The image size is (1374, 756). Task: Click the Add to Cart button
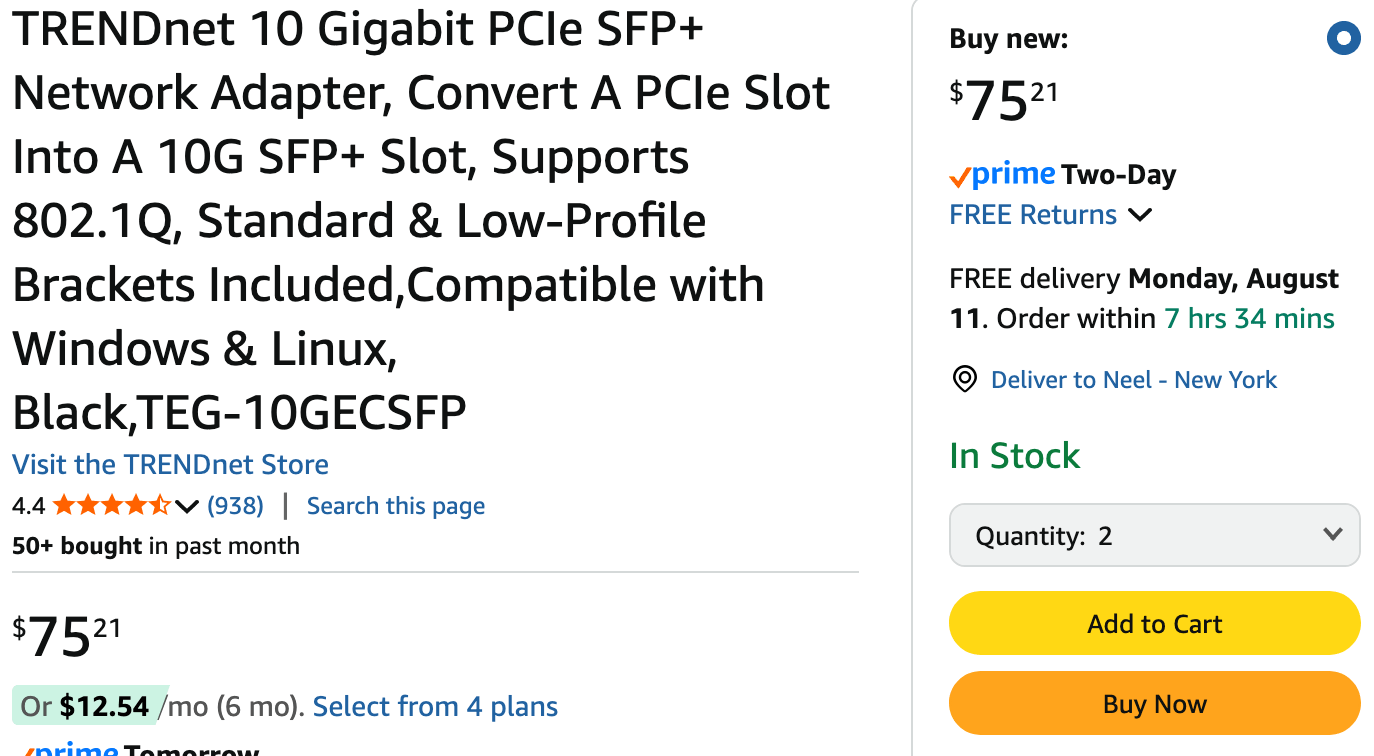click(x=1154, y=624)
